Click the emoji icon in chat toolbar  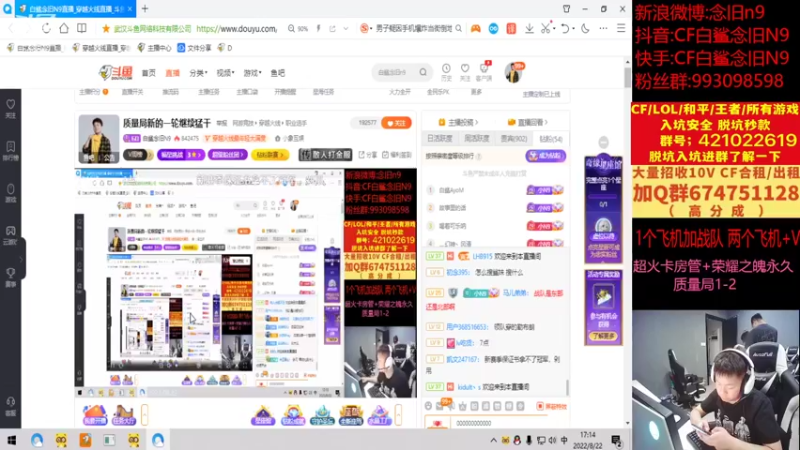click(428, 406)
